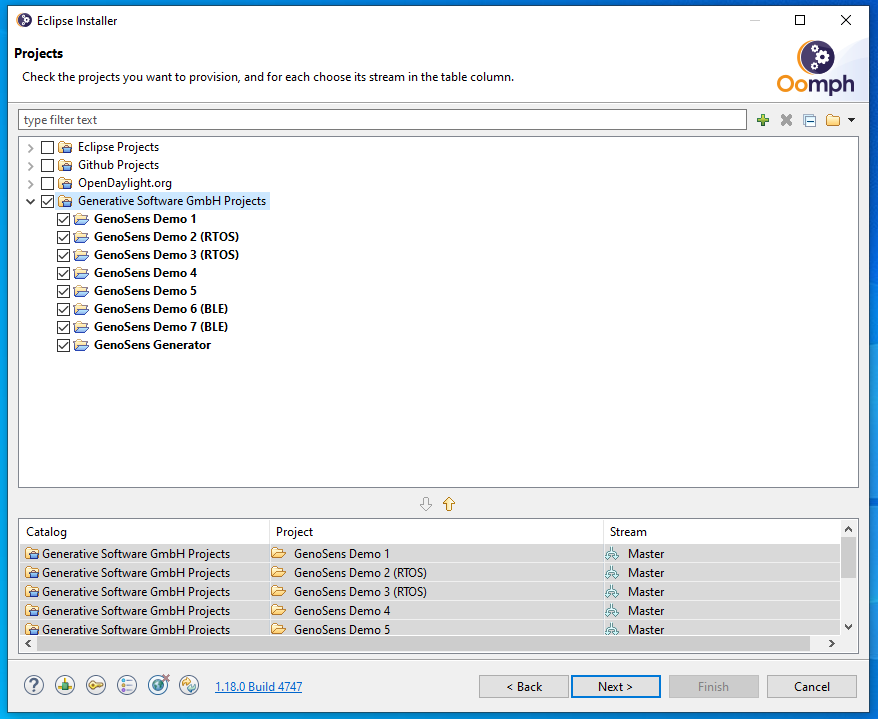
Task: Click the yellow move up arrow icon
Action: point(449,504)
